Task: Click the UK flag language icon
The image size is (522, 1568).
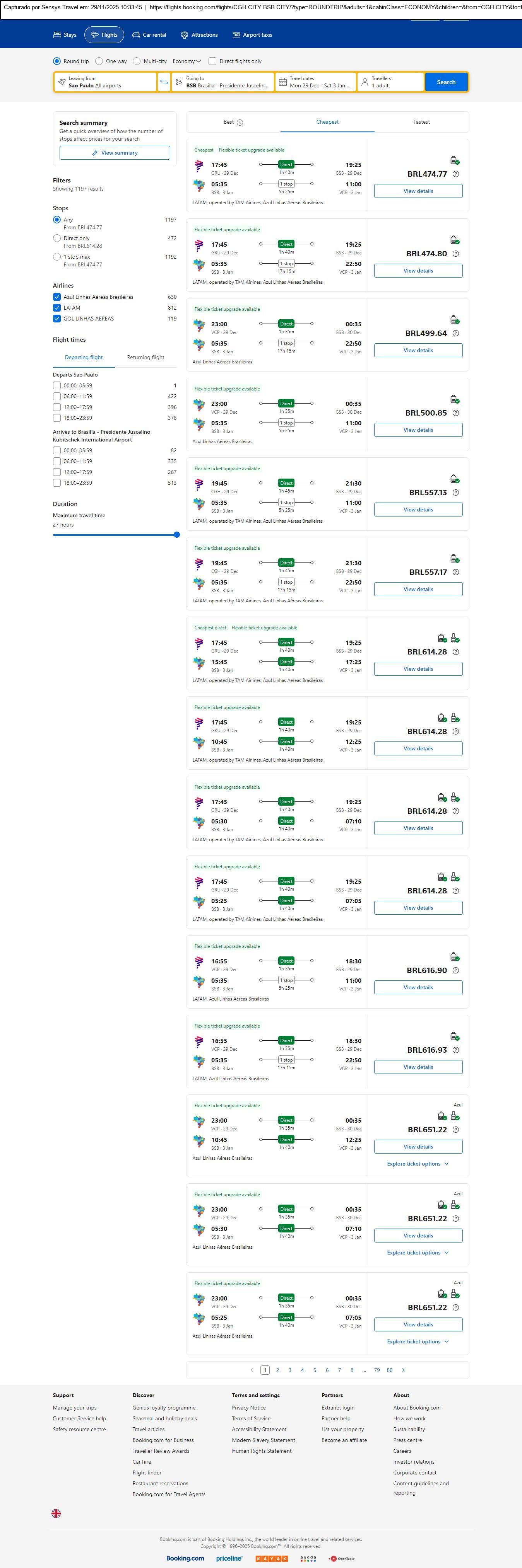Action: [x=56, y=1513]
